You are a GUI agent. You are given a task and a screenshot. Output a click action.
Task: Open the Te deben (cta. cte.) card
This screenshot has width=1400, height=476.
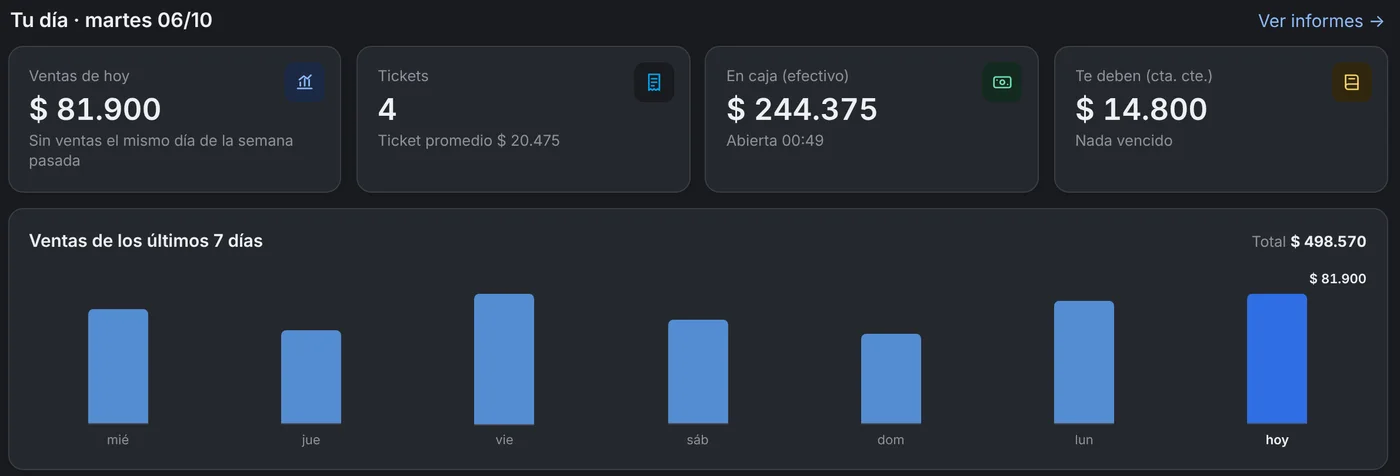click(1221, 119)
